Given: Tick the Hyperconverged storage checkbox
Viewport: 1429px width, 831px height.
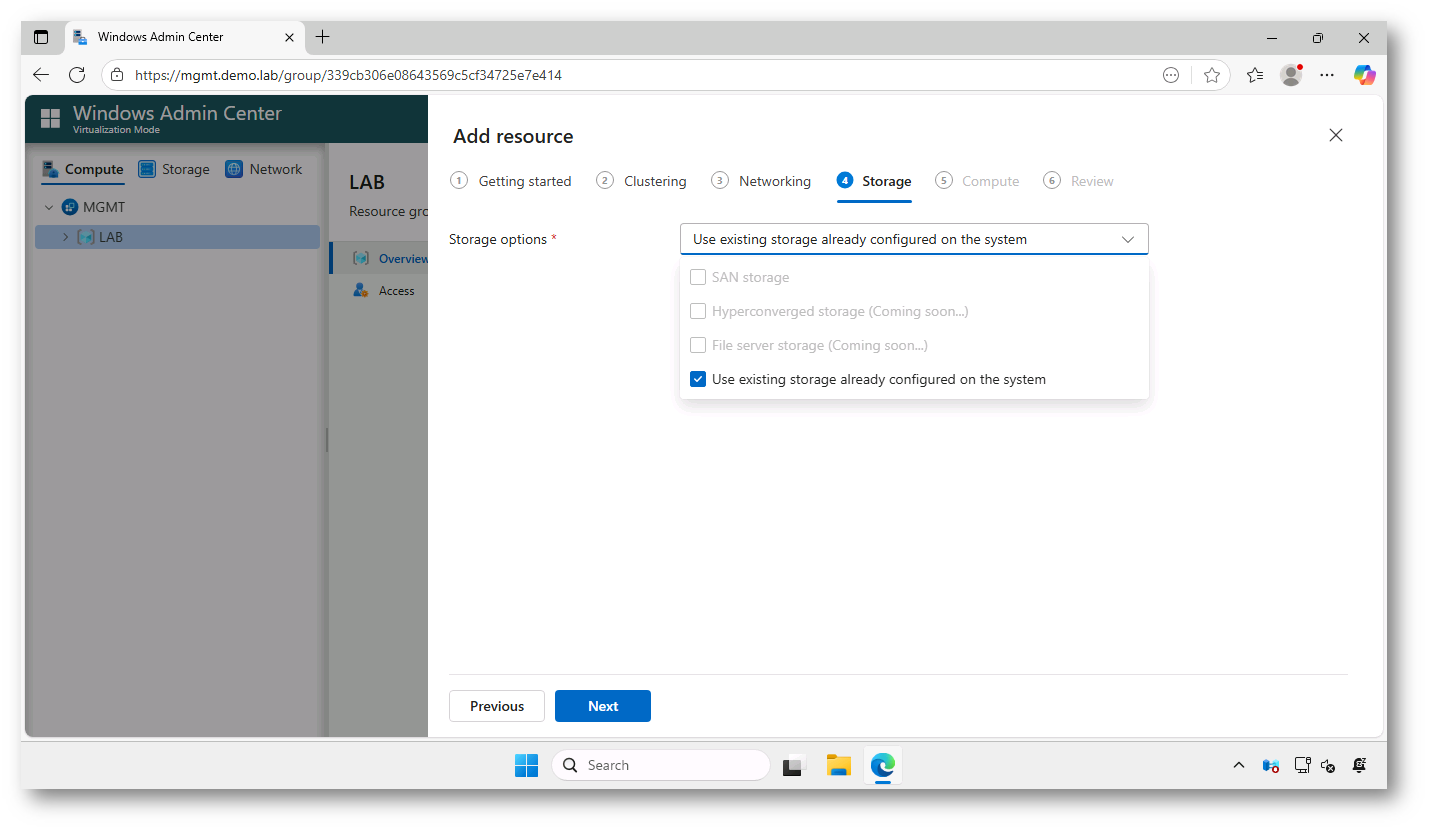Looking at the screenshot, I should pos(698,312).
